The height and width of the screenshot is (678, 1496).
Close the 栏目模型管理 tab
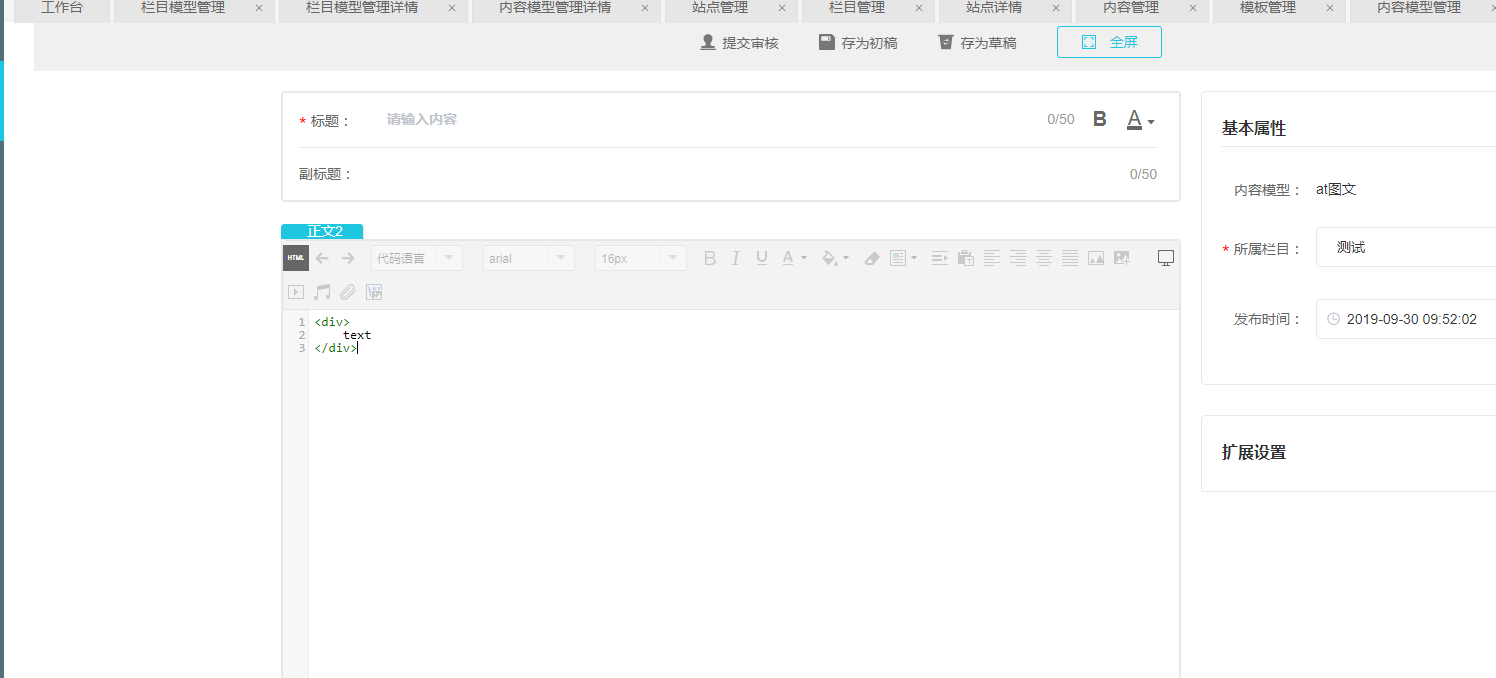pos(259,8)
